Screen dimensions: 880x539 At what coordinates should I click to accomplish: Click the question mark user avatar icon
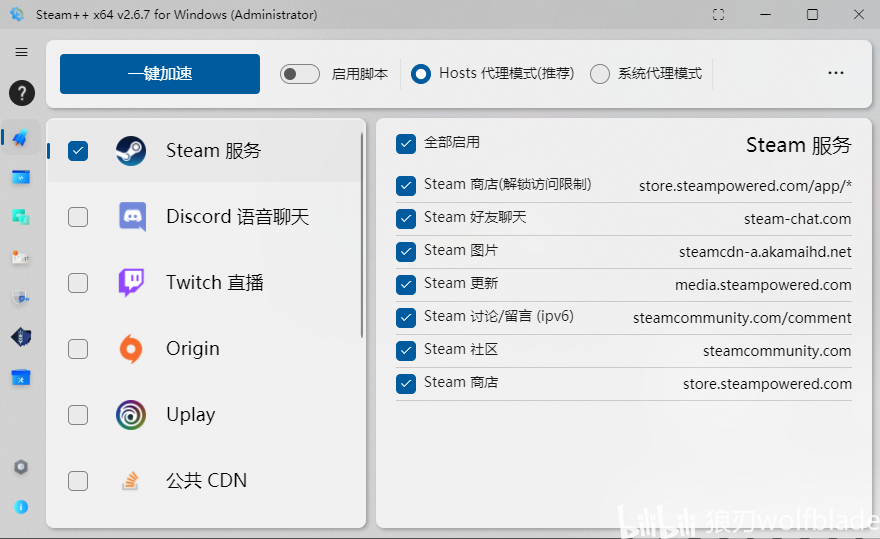pos(22,93)
